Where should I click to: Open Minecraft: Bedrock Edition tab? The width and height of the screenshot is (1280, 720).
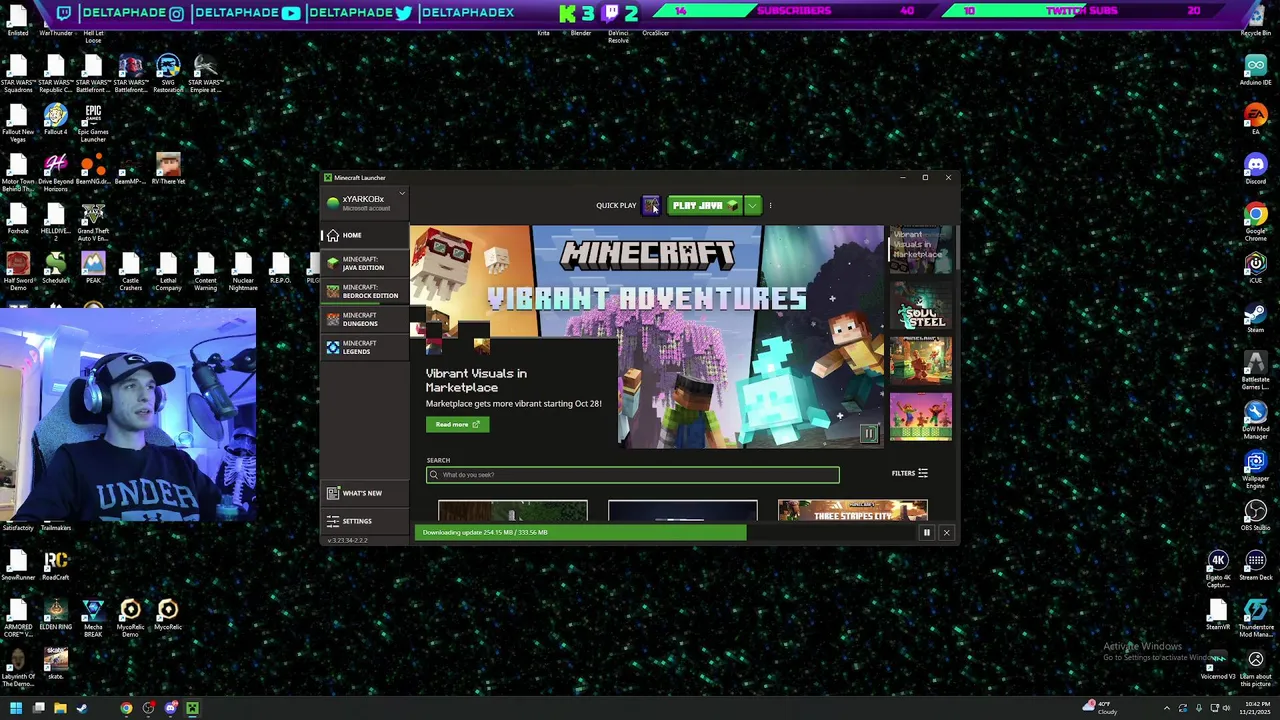pyautogui.click(x=365, y=291)
